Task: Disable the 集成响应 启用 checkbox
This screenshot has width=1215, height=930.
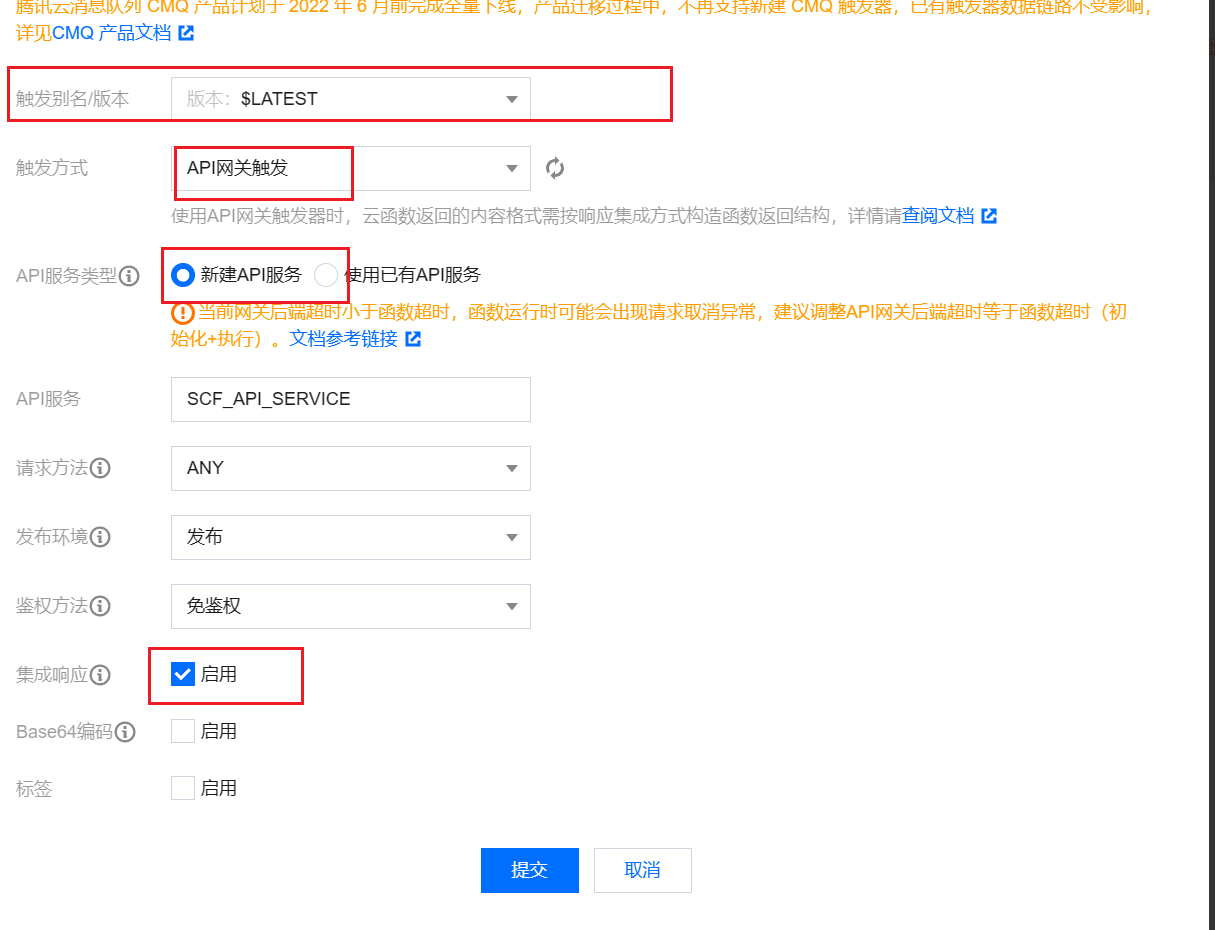Action: [183, 674]
